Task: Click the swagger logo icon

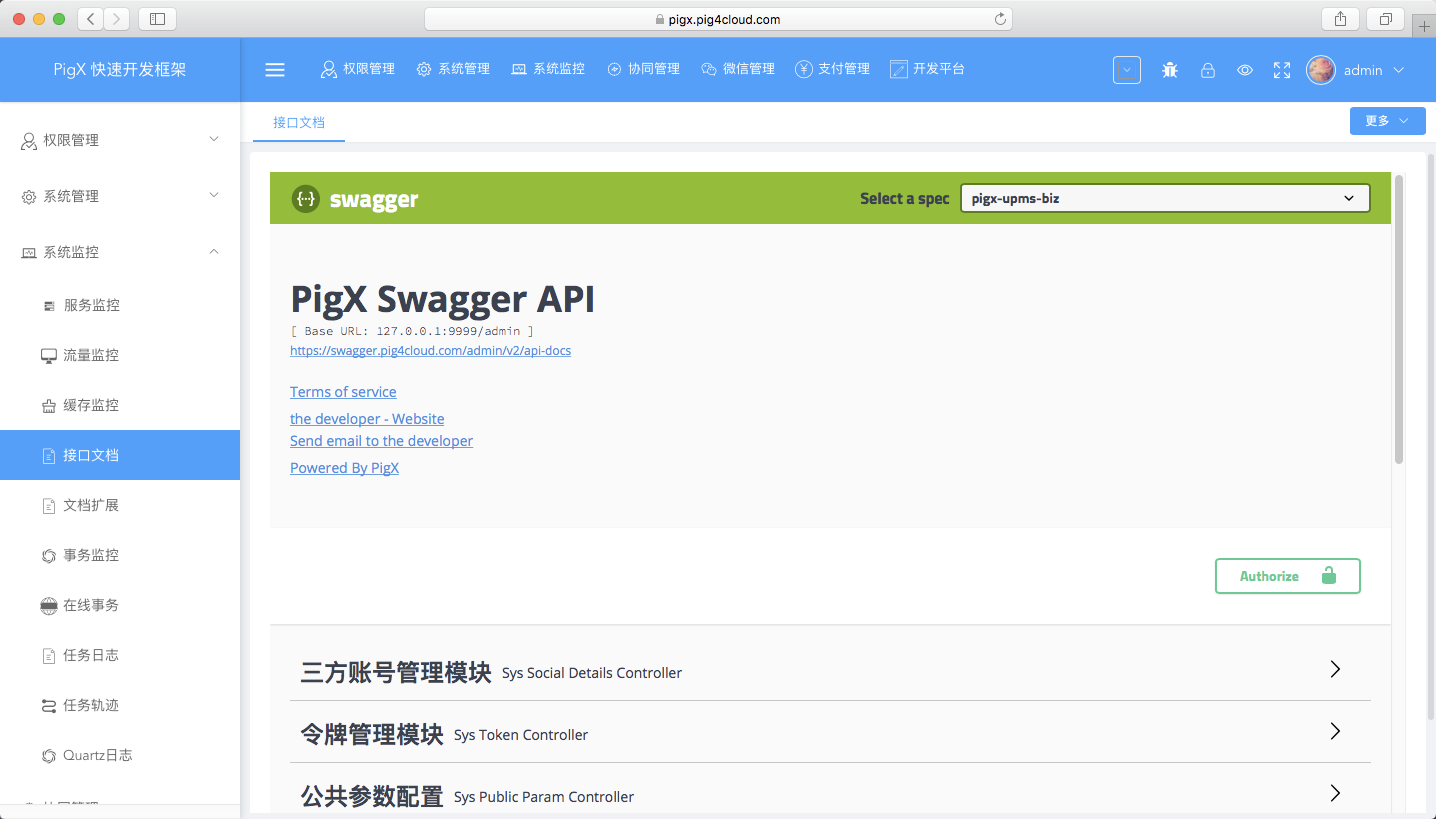Action: point(305,198)
